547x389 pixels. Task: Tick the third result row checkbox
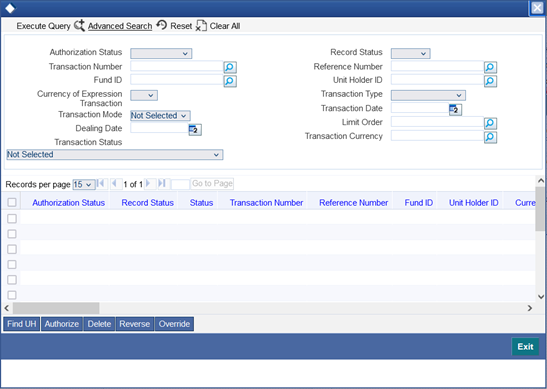(x=12, y=249)
